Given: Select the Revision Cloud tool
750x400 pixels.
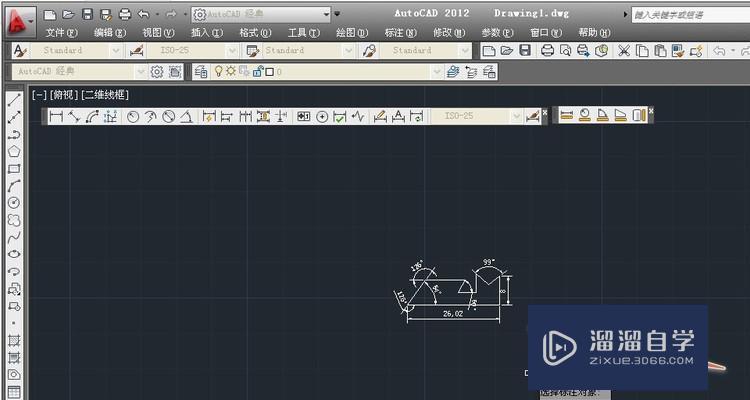Looking at the screenshot, I should [x=14, y=220].
